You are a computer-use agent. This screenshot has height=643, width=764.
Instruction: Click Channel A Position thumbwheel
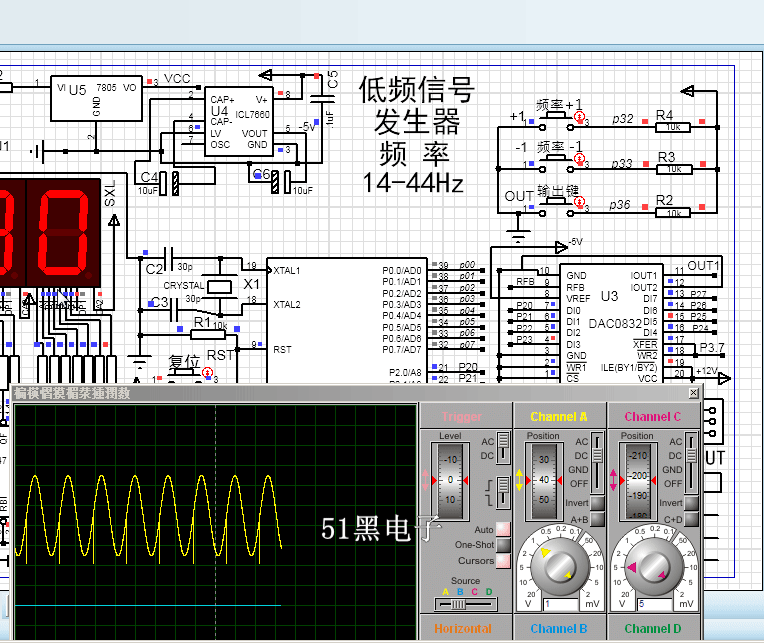click(x=544, y=480)
